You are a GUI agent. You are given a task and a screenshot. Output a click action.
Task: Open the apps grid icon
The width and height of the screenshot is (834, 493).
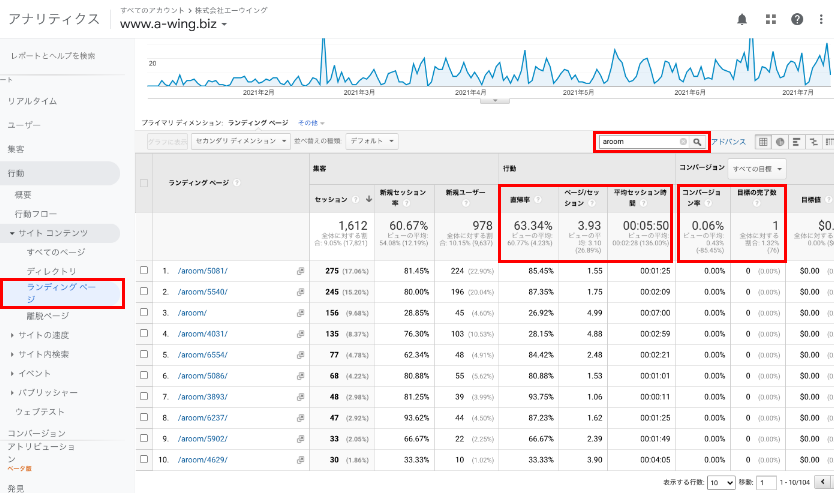[x=770, y=19]
